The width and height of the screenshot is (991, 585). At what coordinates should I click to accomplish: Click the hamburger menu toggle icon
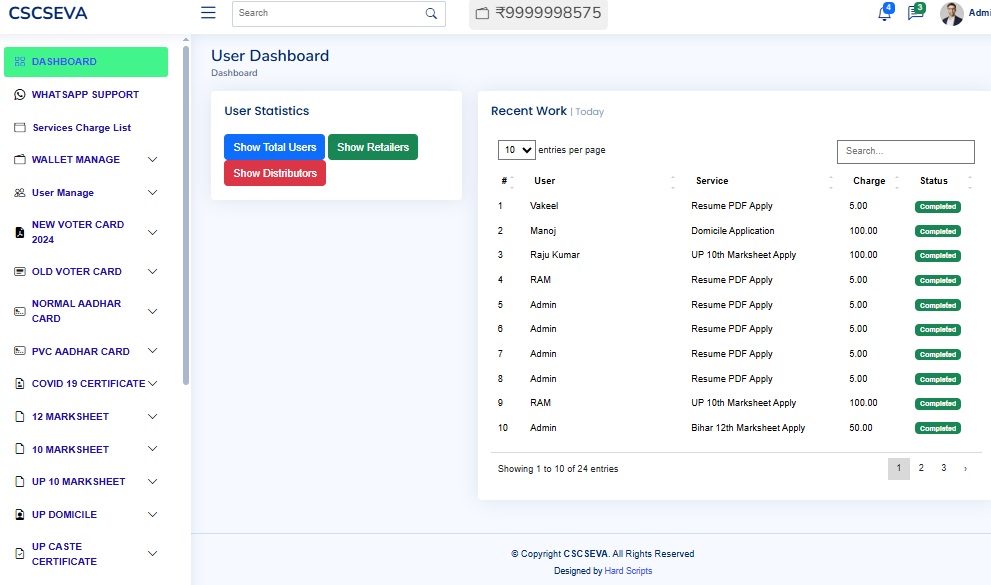pyautogui.click(x=208, y=13)
